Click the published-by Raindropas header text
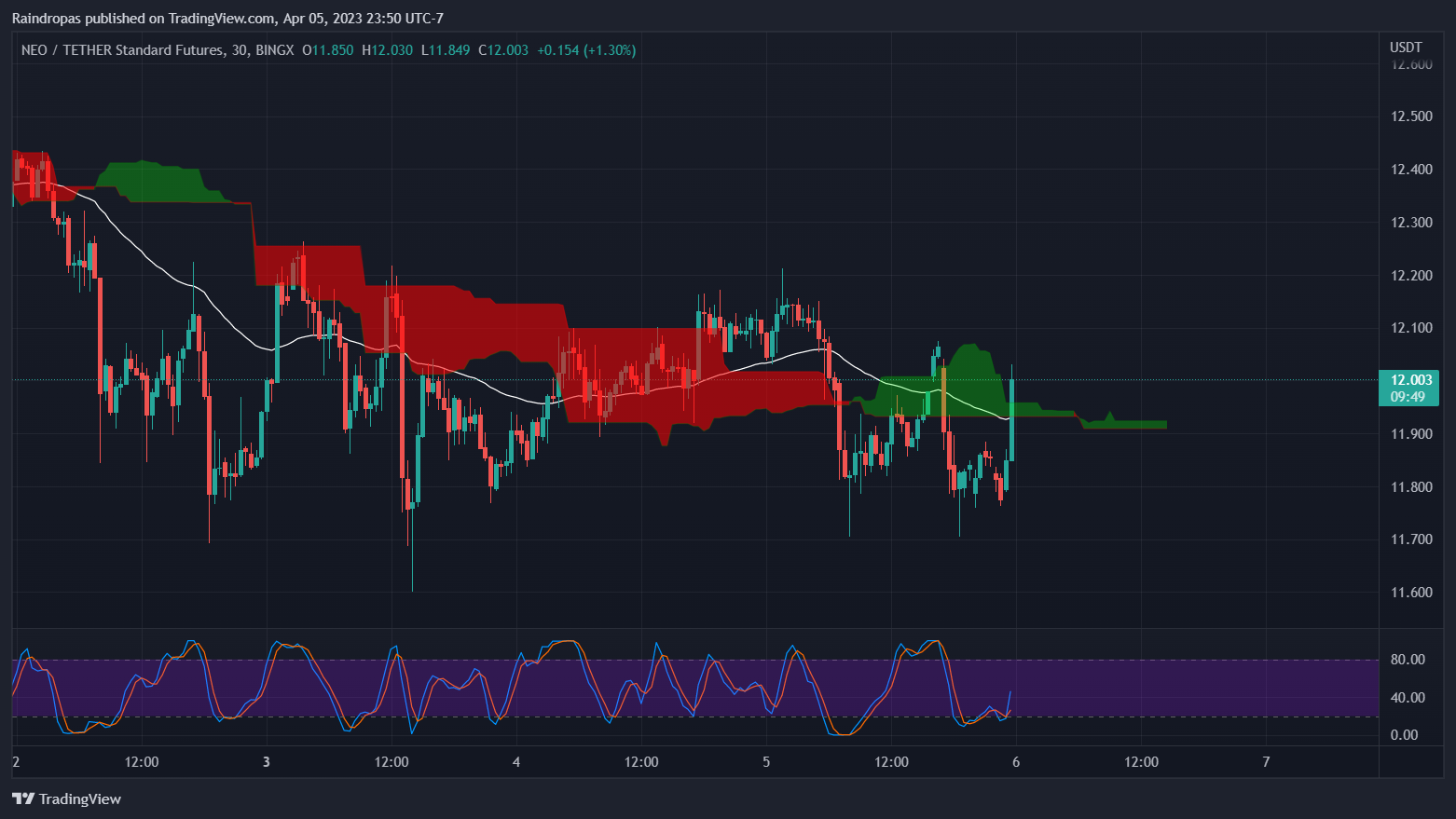 click(x=227, y=19)
